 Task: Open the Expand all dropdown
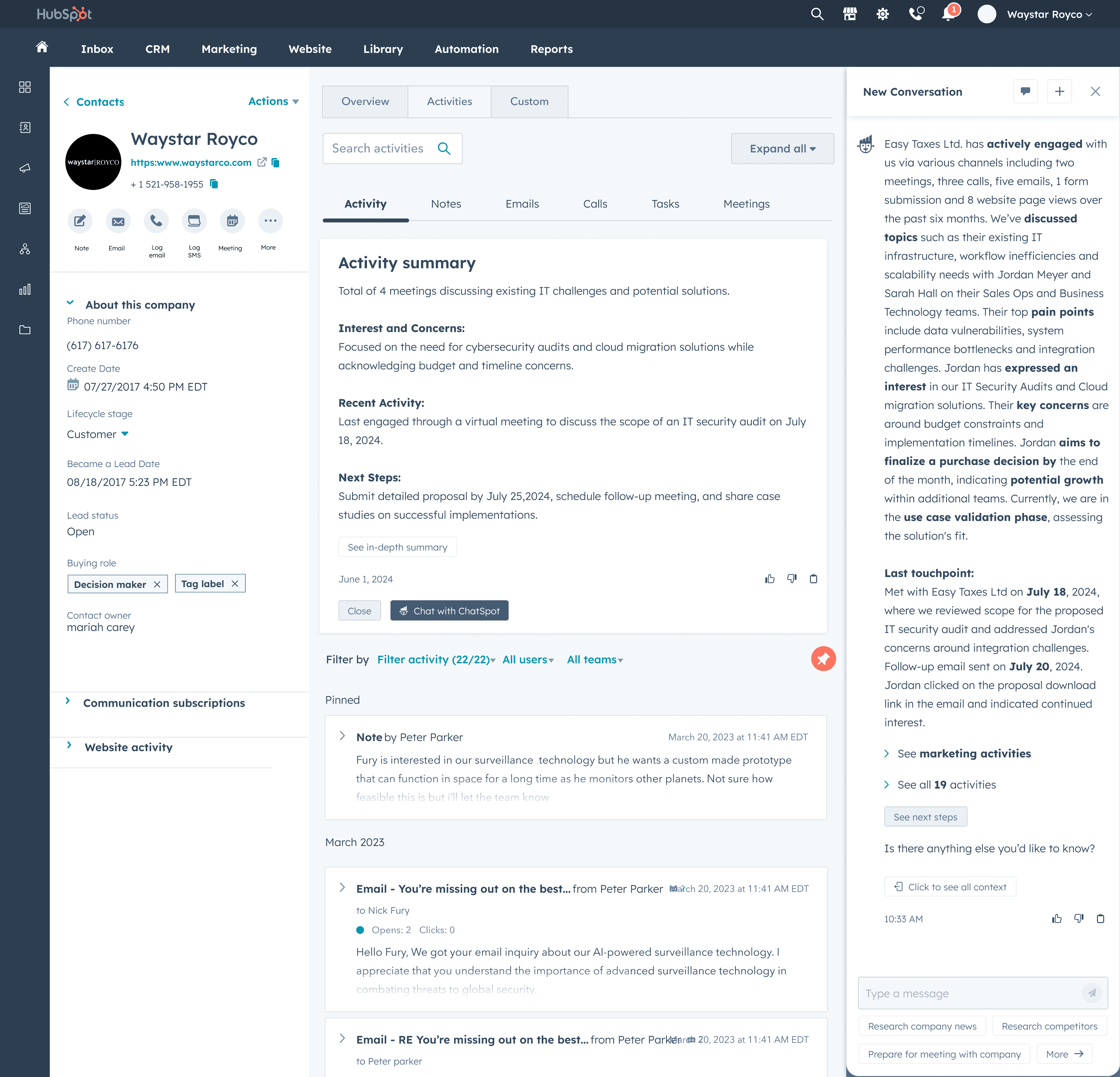pos(782,148)
